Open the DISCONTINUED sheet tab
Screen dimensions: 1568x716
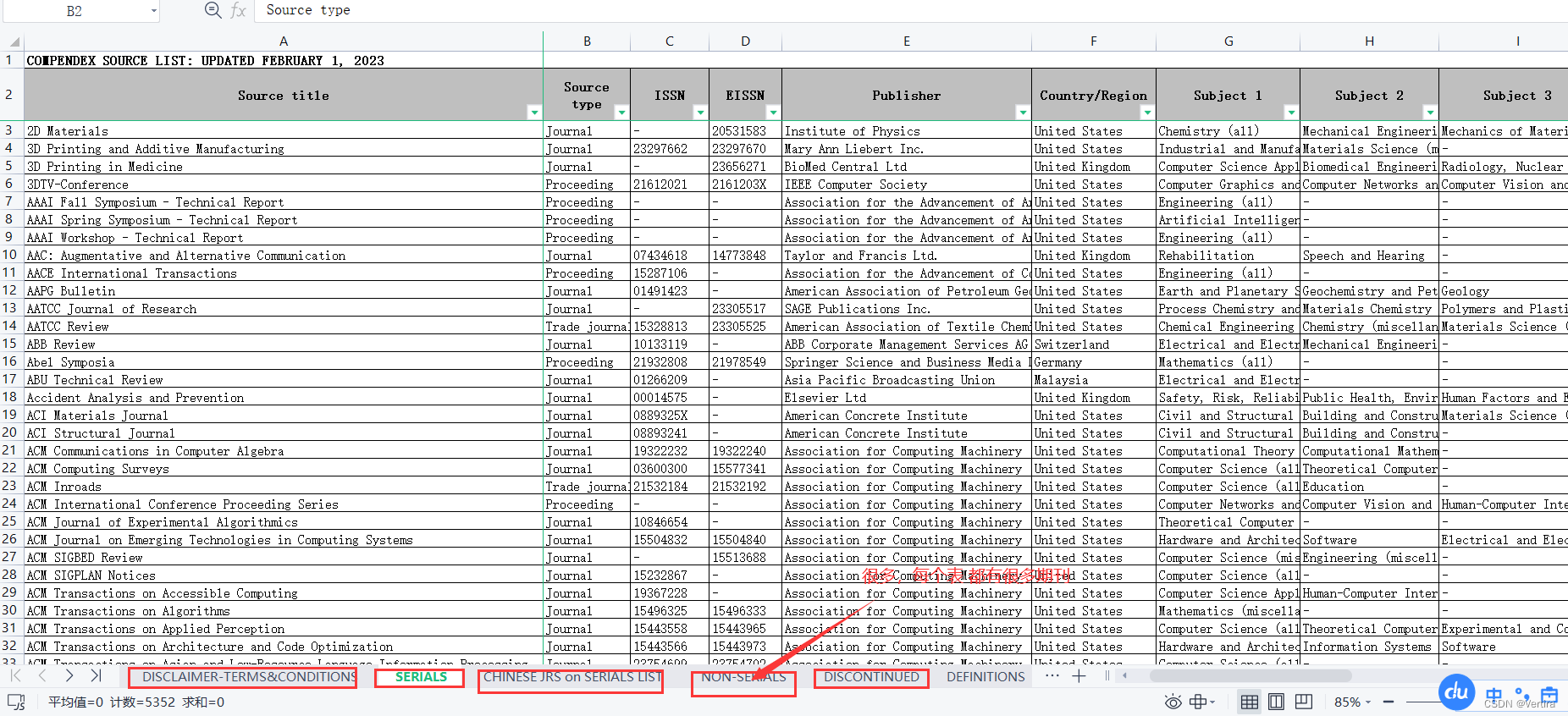[x=871, y=676]
